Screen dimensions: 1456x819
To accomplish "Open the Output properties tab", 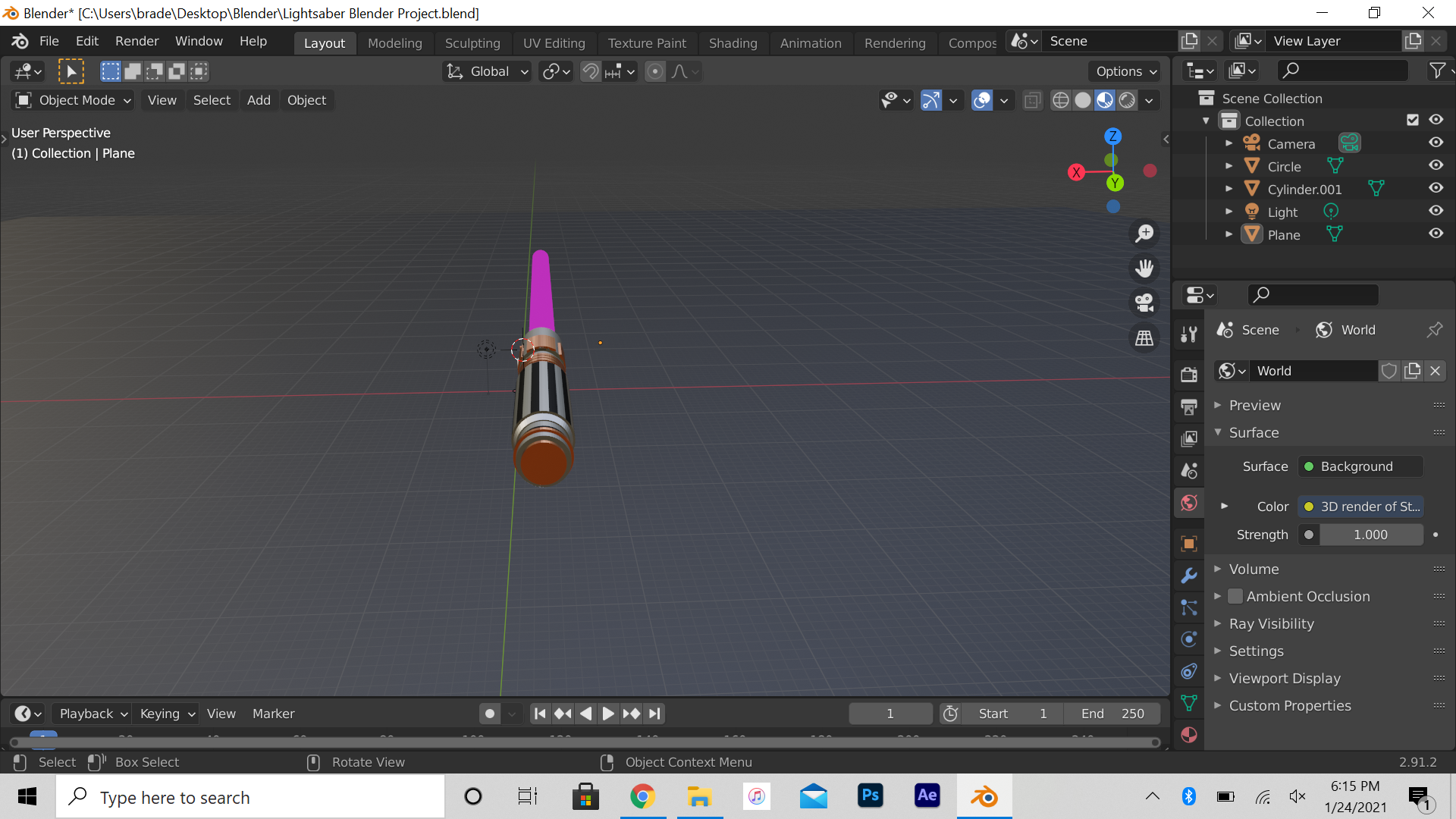I will pyautogui.click(x=1189, y=406).
